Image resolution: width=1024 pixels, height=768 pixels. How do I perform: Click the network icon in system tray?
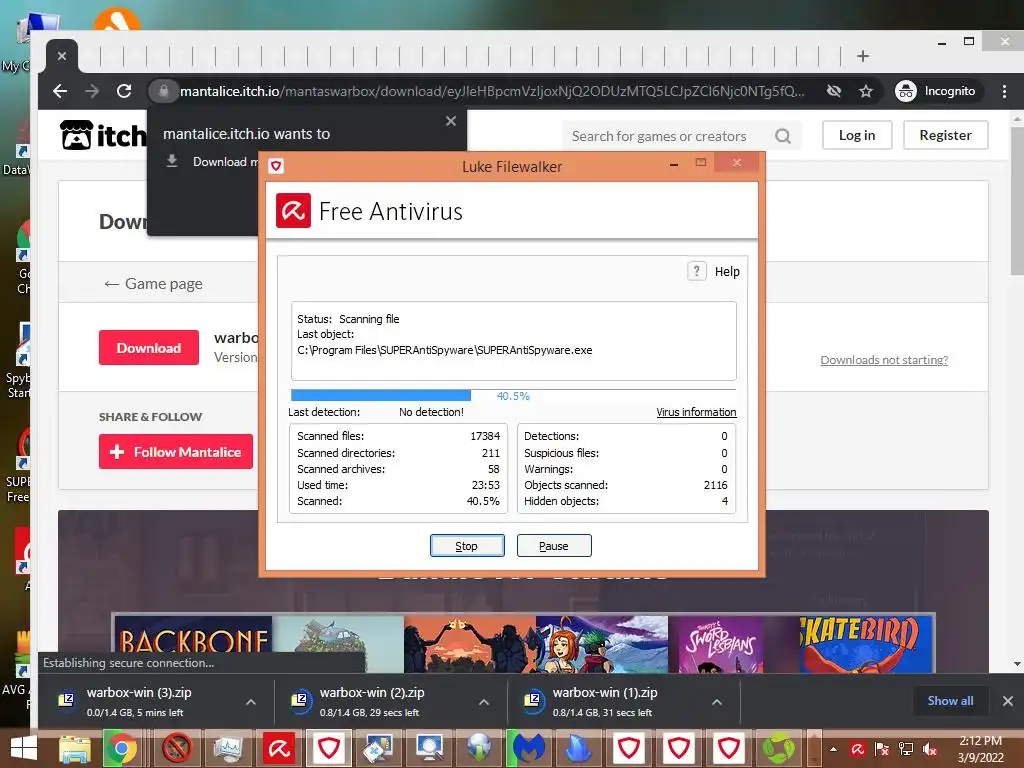coord(906,749)
